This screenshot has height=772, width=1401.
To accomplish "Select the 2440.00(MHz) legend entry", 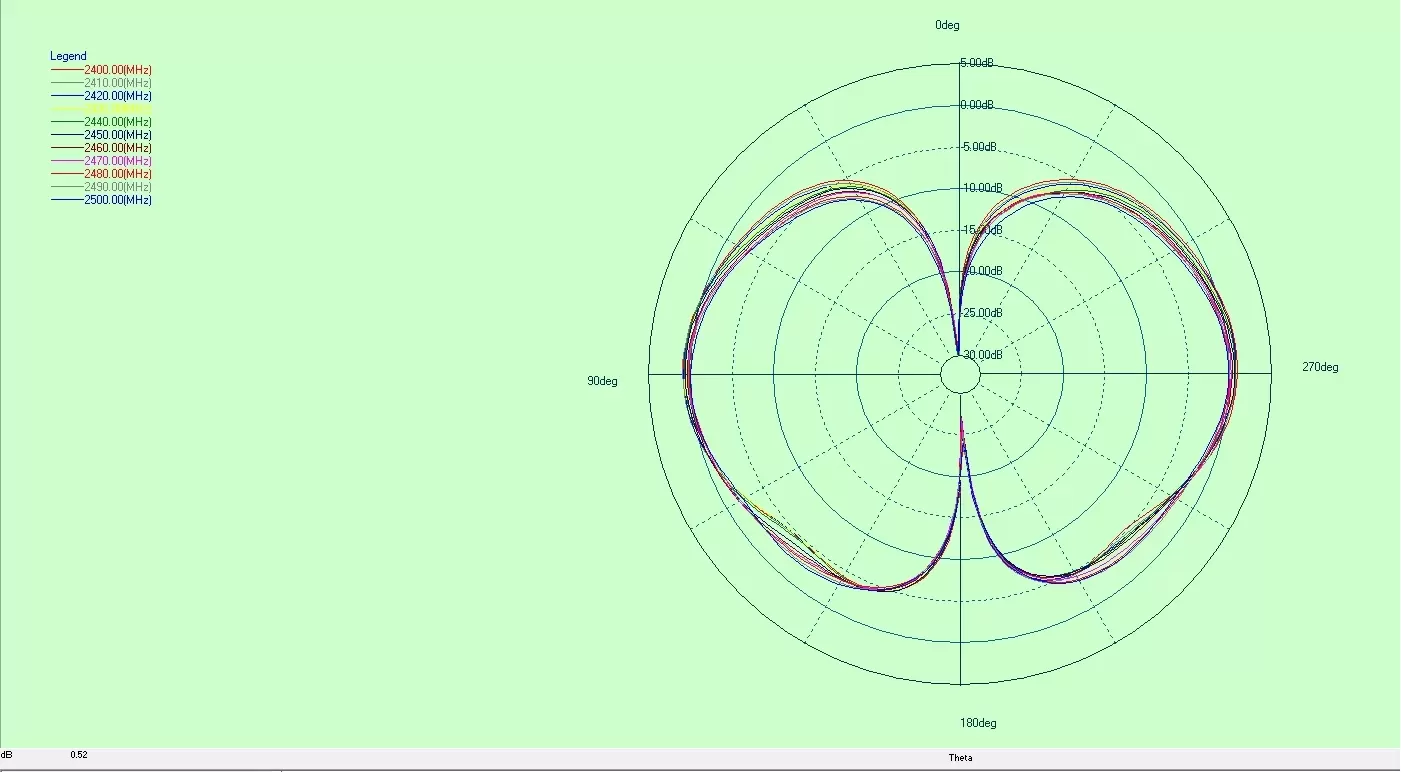I will [117, 122].
